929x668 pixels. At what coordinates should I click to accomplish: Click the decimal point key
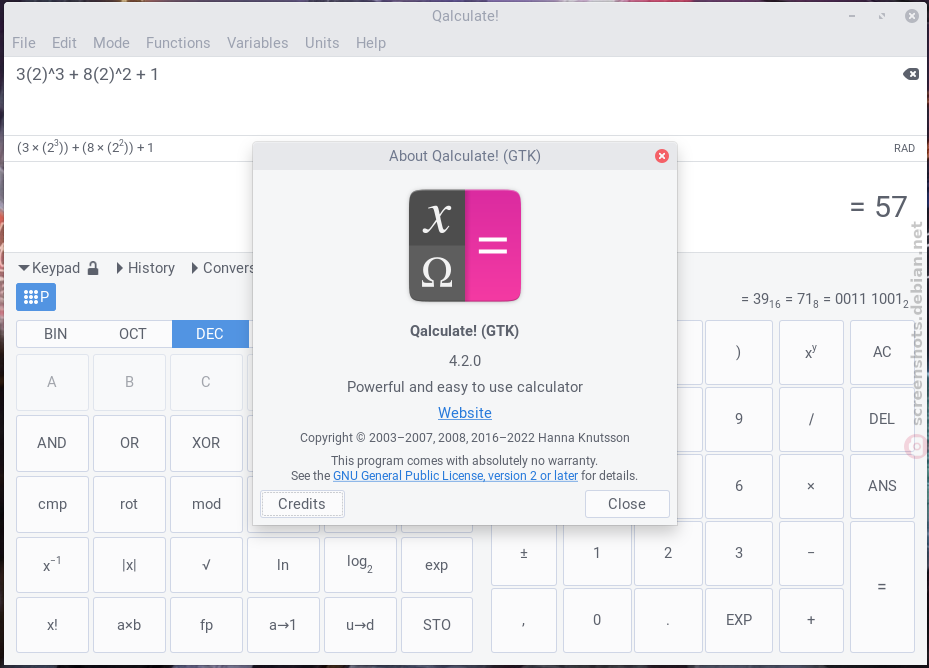tap(668, 620)
